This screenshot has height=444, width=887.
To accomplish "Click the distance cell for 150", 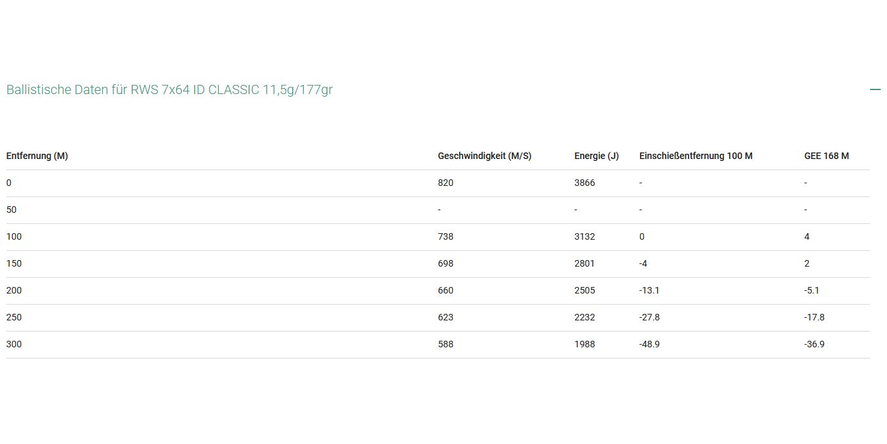I will tap(14, 264).
